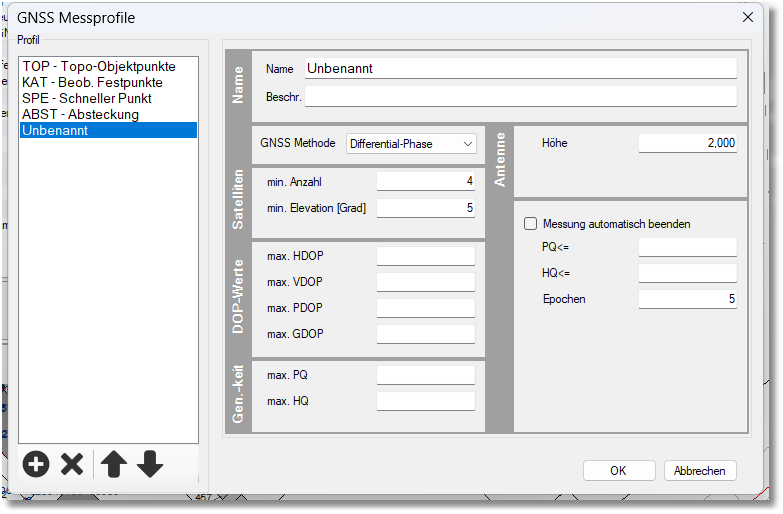This screenshot has width=783, height=514.
Task: Click the Epochen value field
Action: point(687,299)
